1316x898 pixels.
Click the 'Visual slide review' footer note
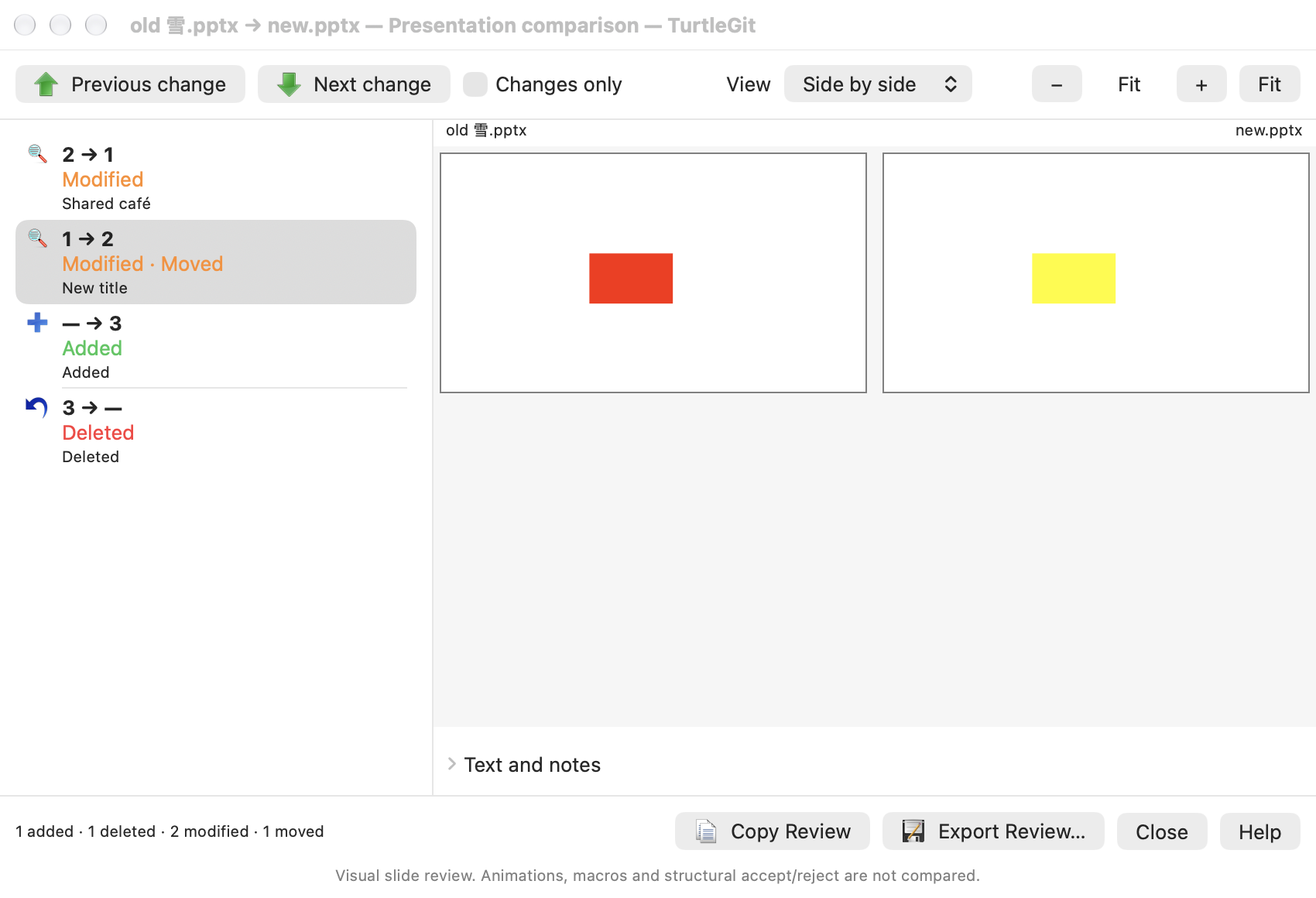[x=658, y=876]
